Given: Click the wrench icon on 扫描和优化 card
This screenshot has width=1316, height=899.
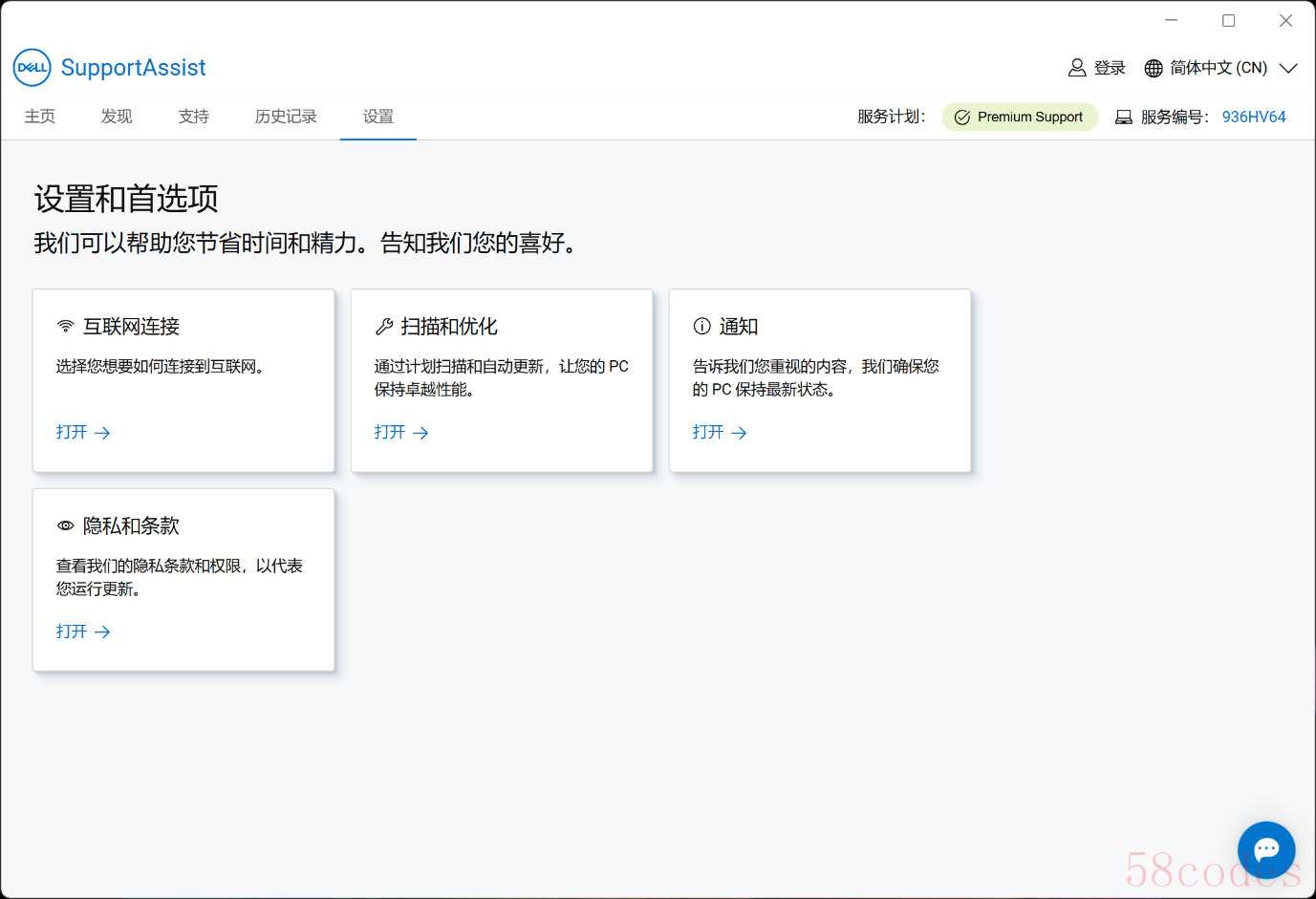Looking at the screenshot, I should tap(384, 327).
